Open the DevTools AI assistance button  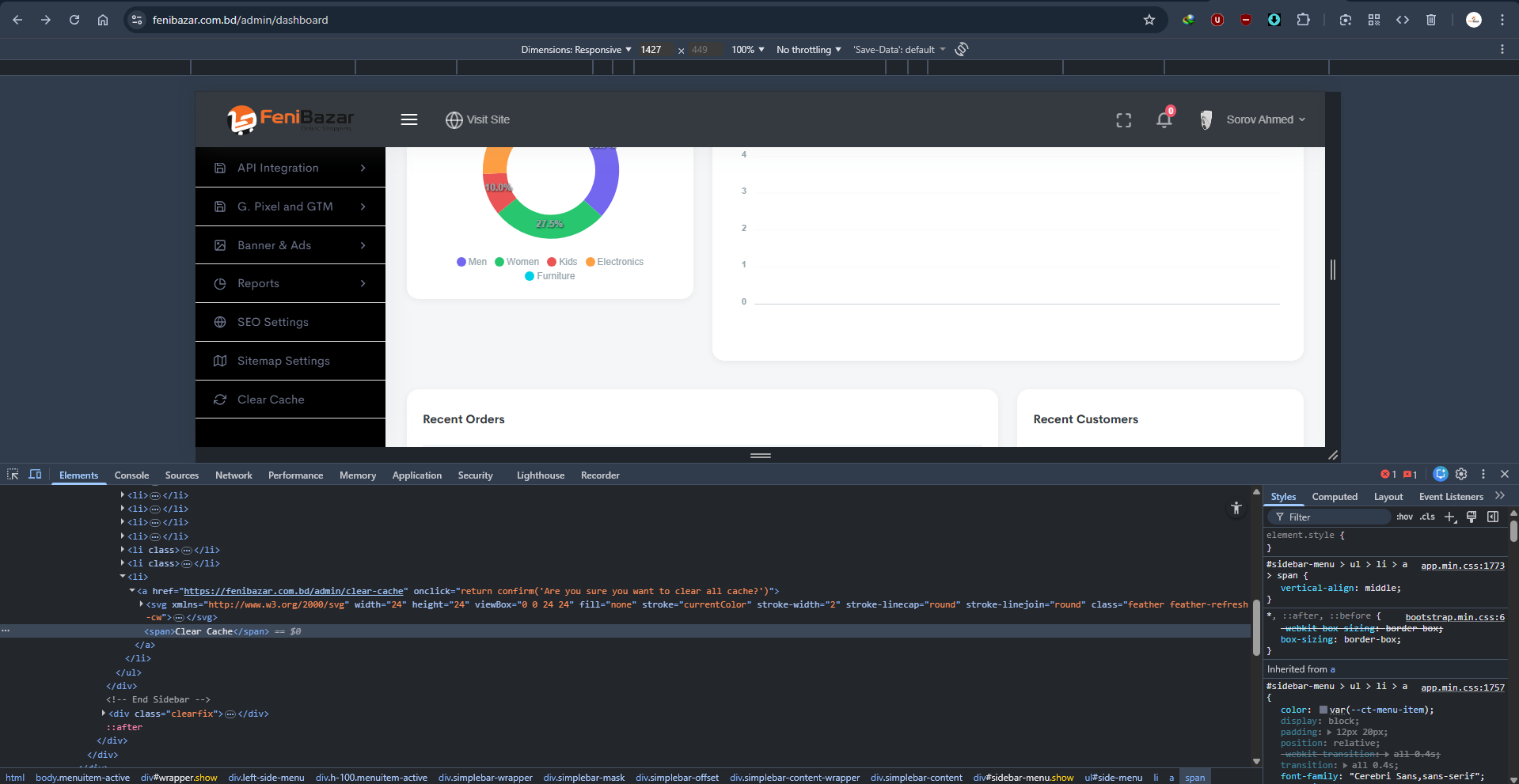[1441, 474]
